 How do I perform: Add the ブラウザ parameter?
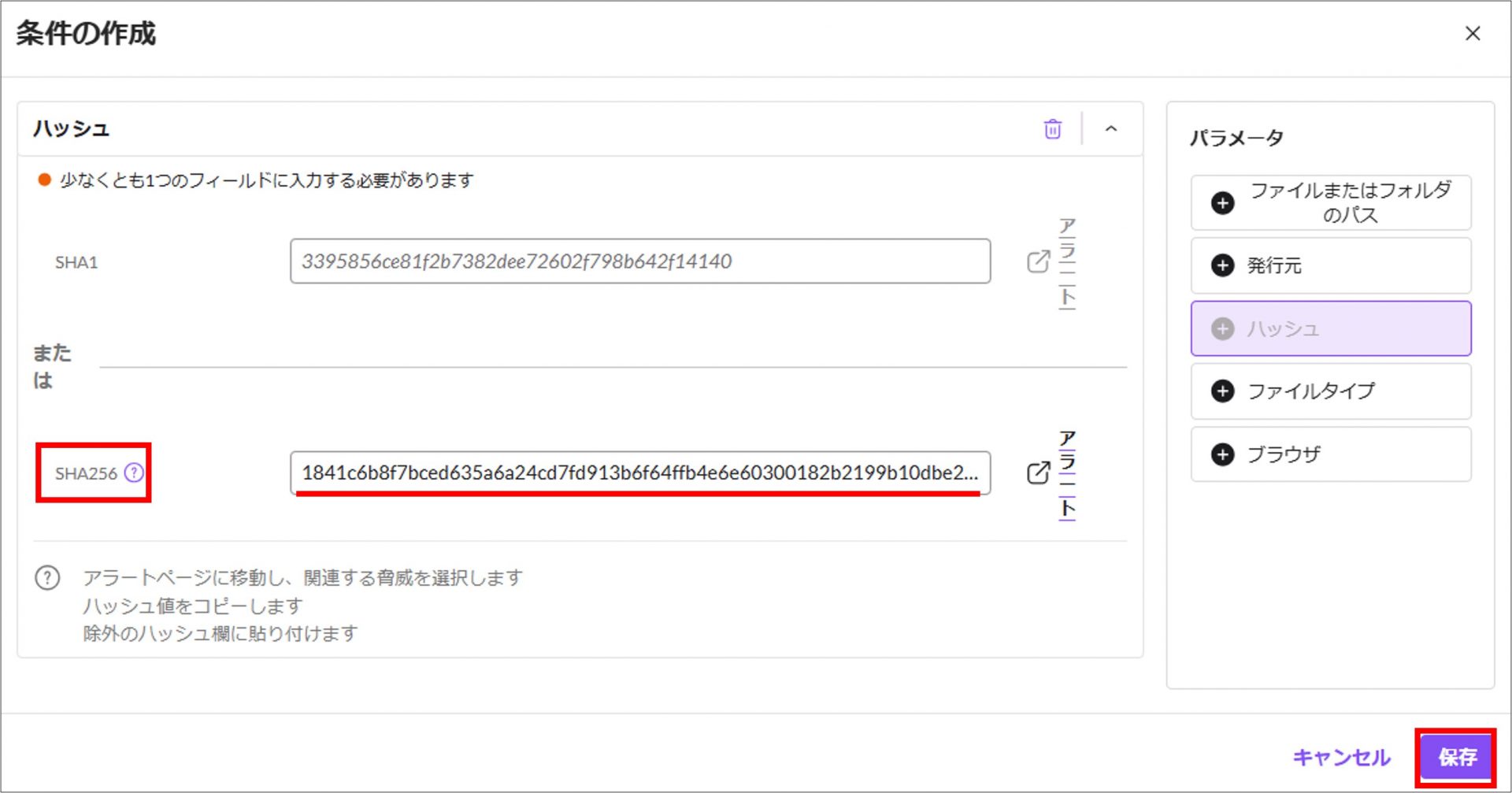click(x=1330, y=454)
